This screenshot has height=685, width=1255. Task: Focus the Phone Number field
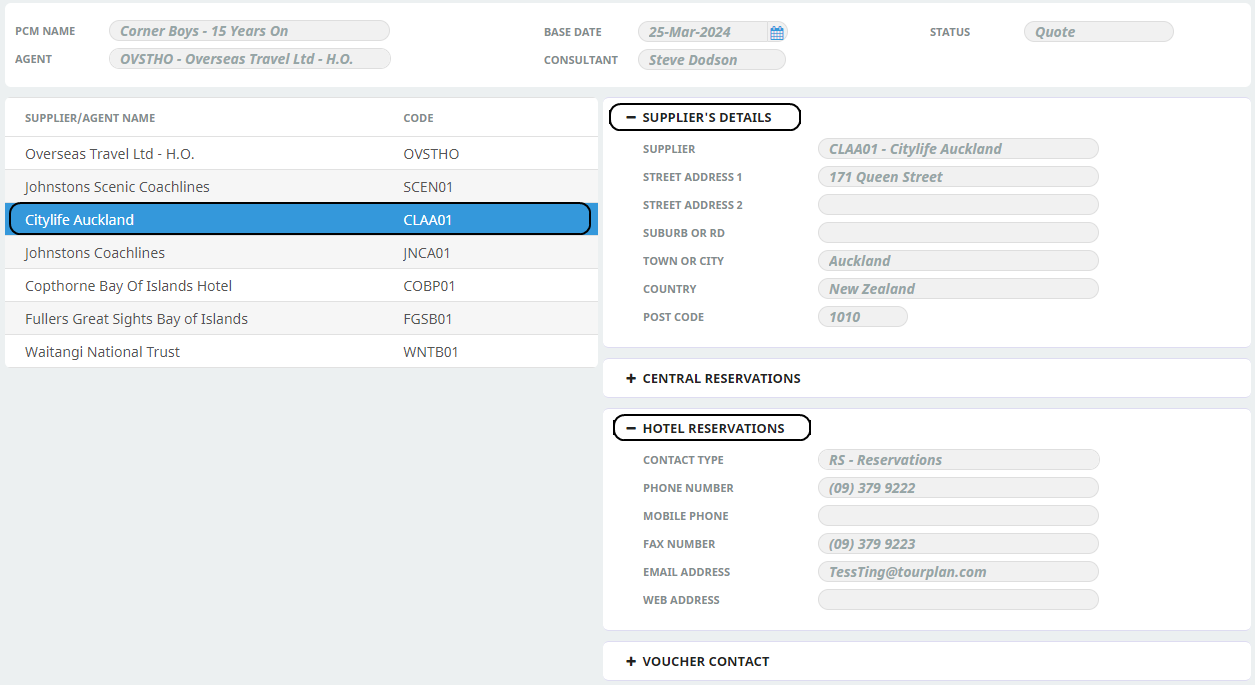[957, 488]
